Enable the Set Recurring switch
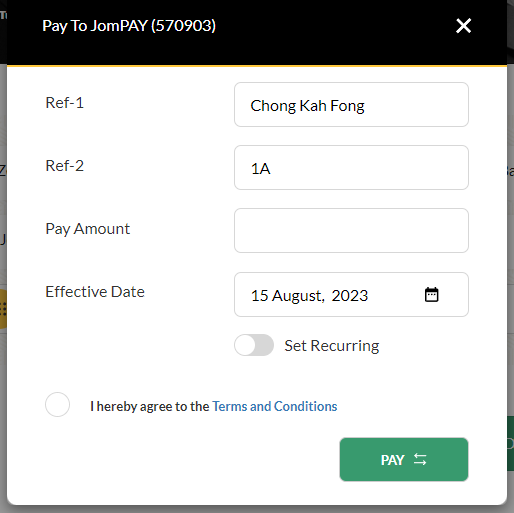Viewport: 514px width, 513px height. pyautogui.click(x=254, y=345)
